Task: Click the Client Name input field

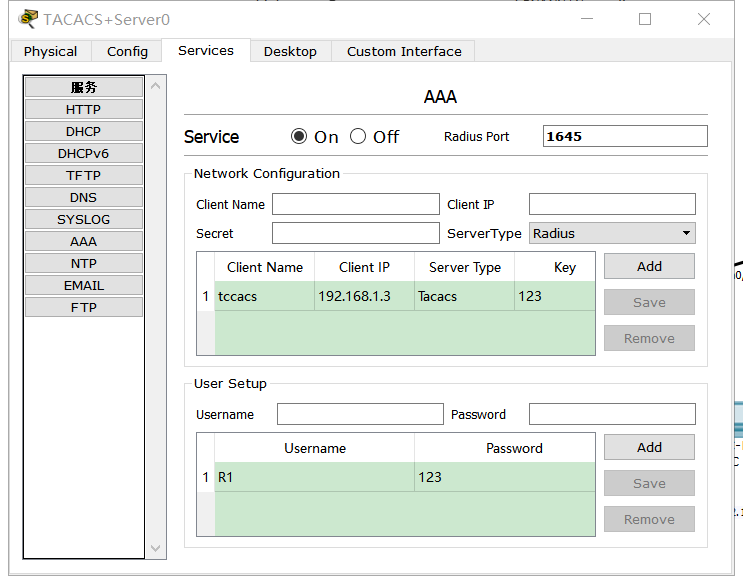Action: tap(355, 204)
